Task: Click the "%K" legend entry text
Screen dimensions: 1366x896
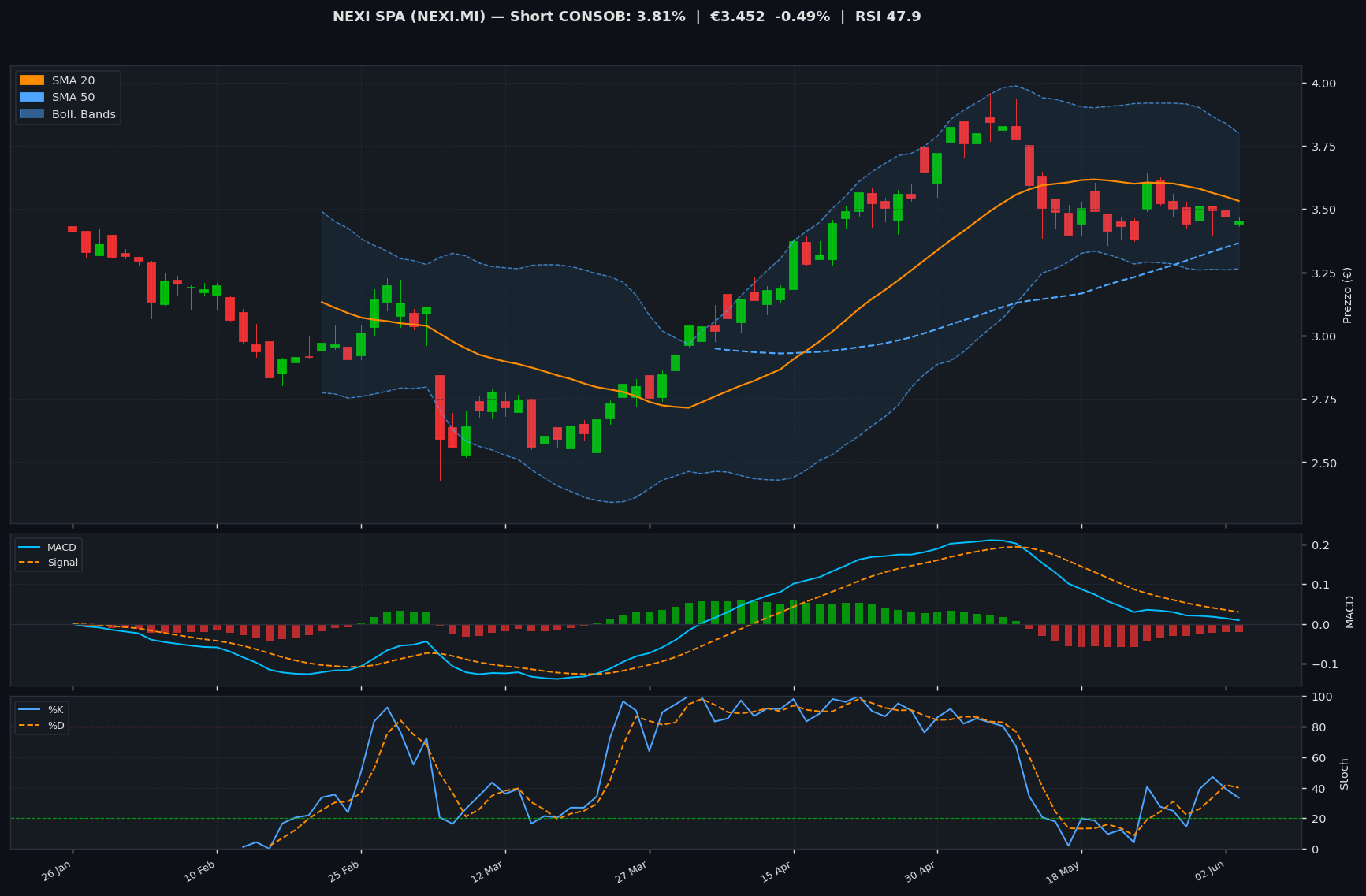Action: pyautogui.click(x=56, y=710)
